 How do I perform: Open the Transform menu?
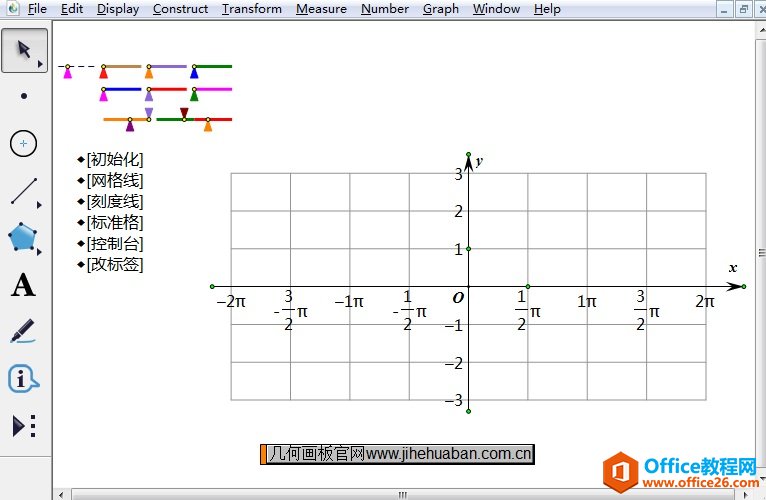coord(252,9)
